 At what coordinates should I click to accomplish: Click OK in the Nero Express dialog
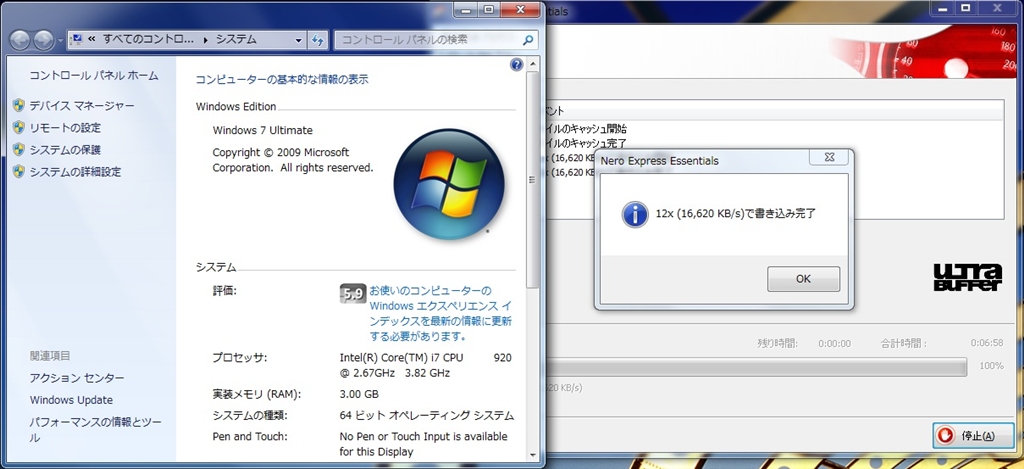pyautogui.click(x=803, y=279)
